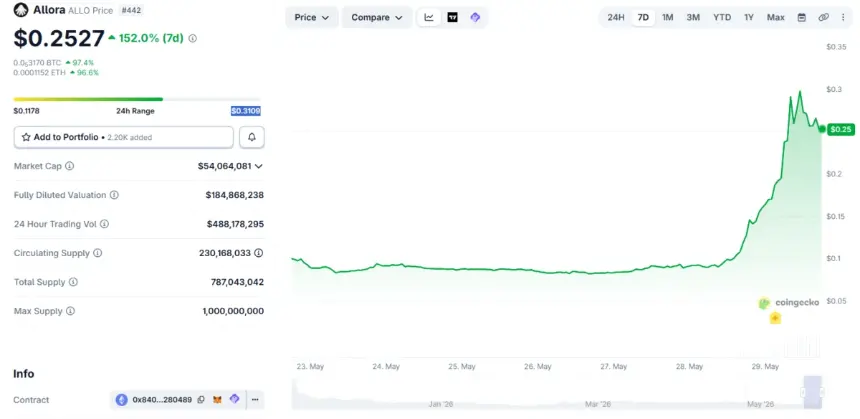Select the Max time range tab

776,18
